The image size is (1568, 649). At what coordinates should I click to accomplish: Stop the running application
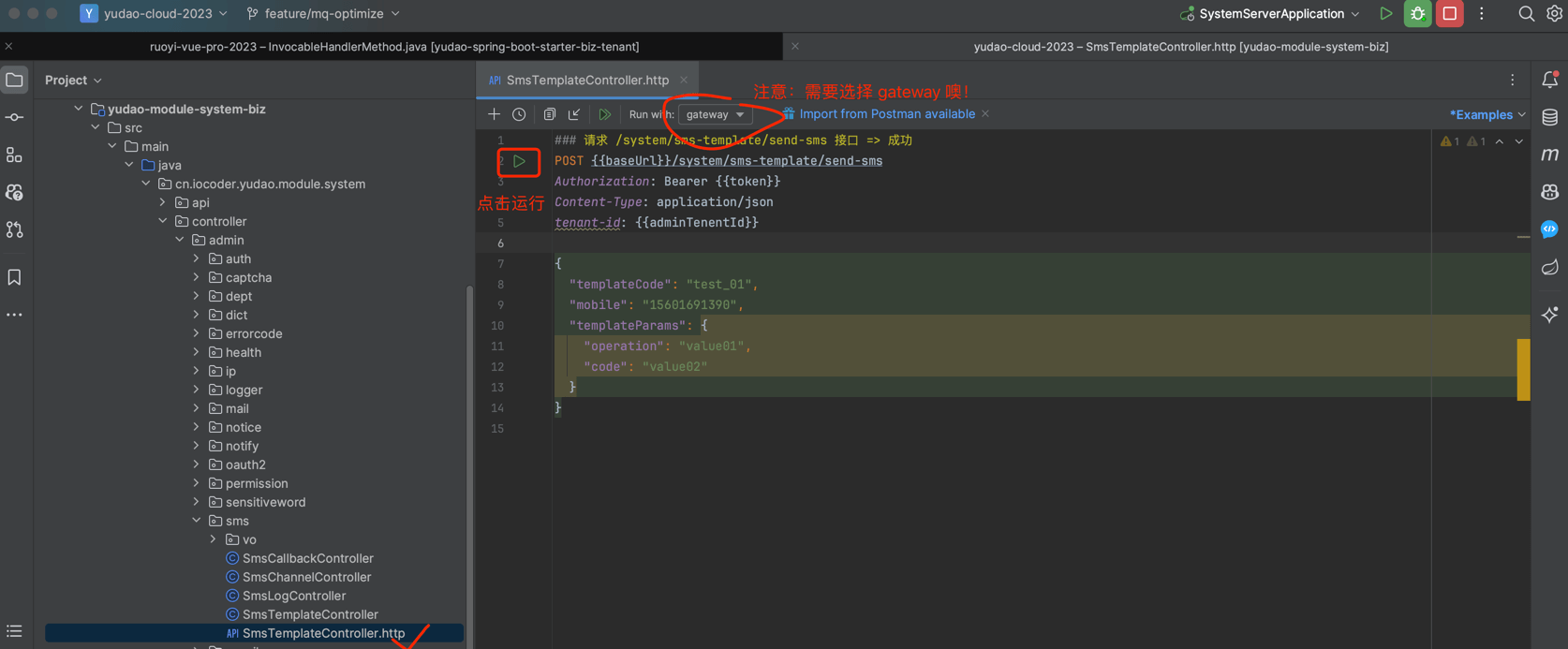(1449, 14)
